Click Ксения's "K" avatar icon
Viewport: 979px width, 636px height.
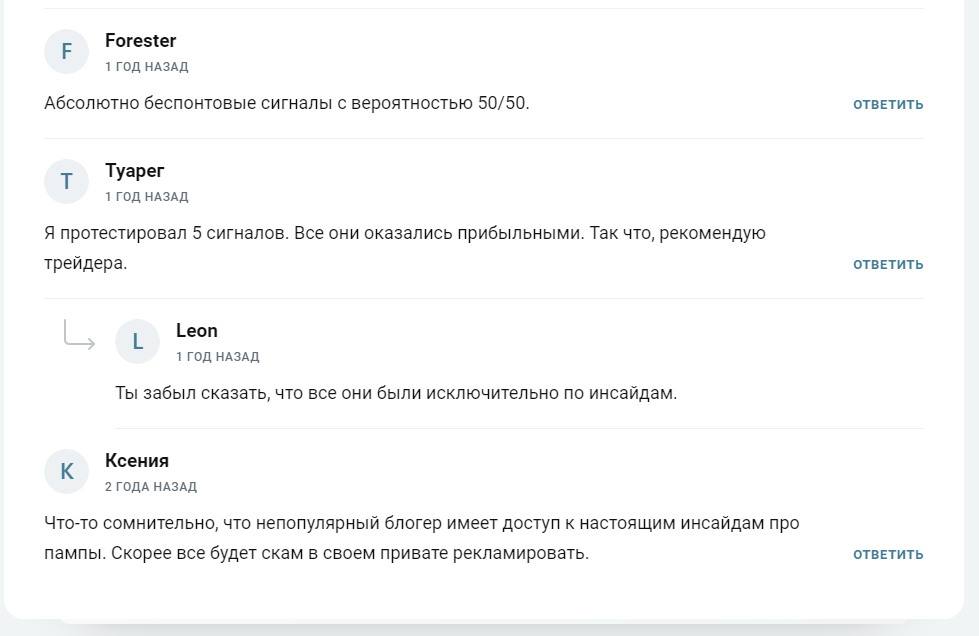click(x=67, y=471)
